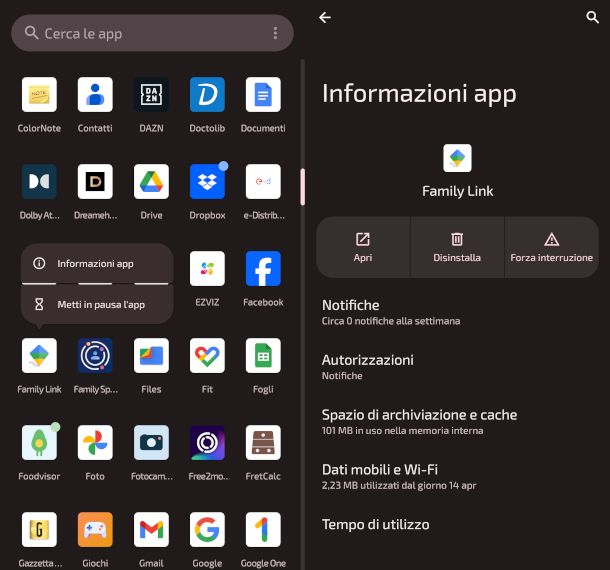Image resolution: width=610 pixels, height=570 pixels.
Task: Click the 'Cerca le app' search field
Action: (x=140, y=33)
